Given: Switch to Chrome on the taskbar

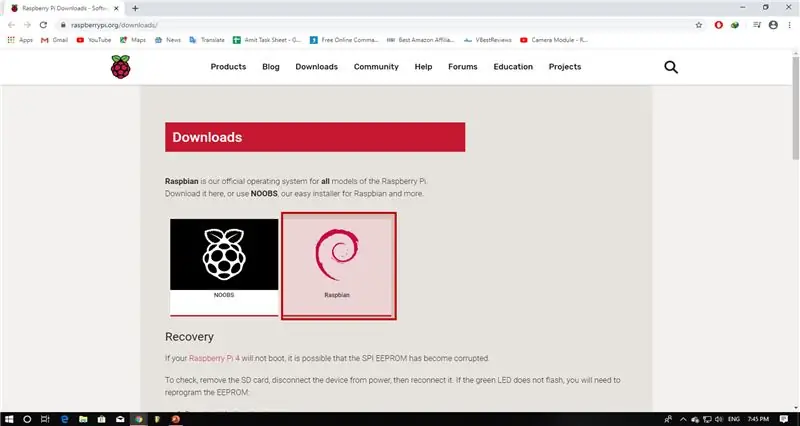Looking at the screenshot, I should (138, 419).
